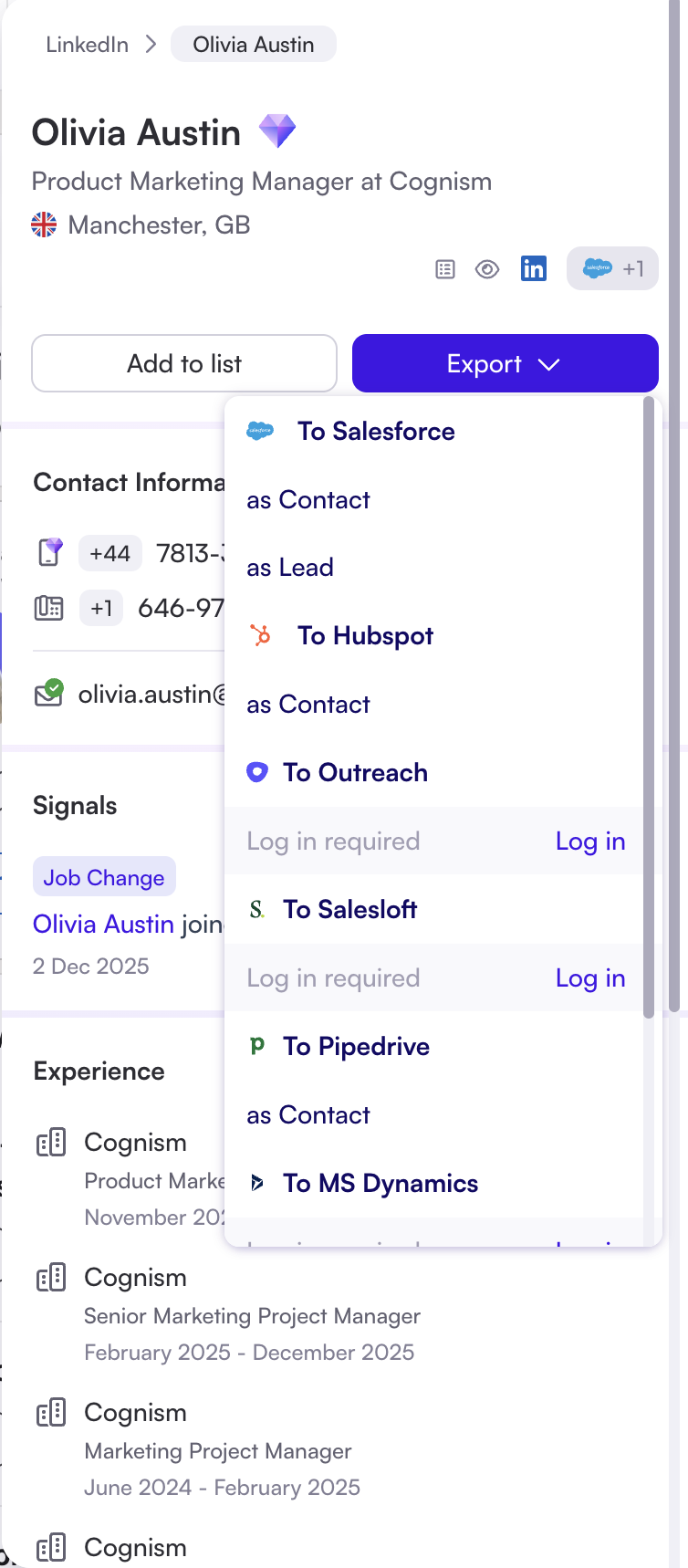Screen dimensions: 688x1568
Task: Expand the Export dropdown button
Action: (505, 363)
